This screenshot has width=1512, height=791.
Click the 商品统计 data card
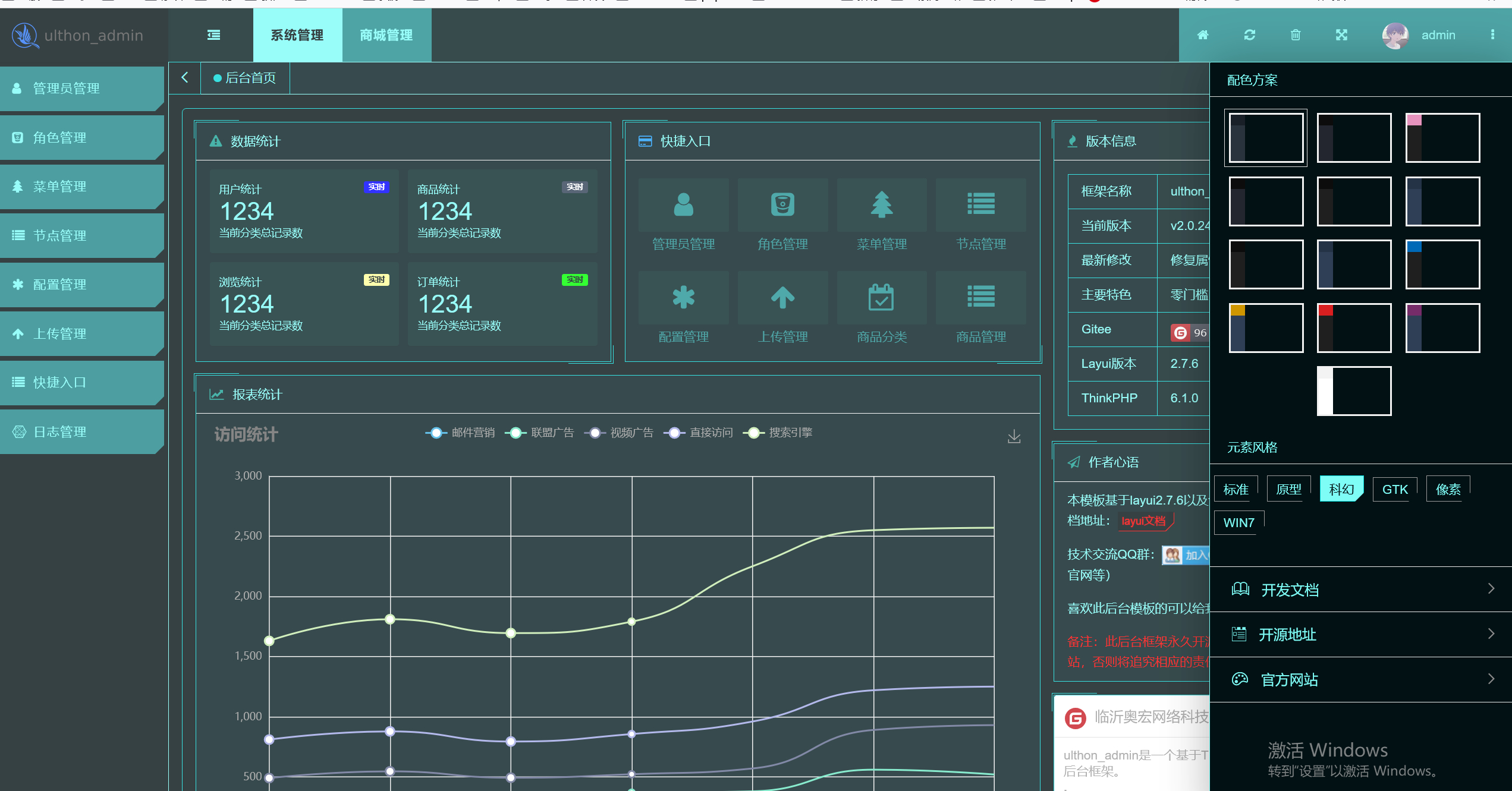[502, 211]
